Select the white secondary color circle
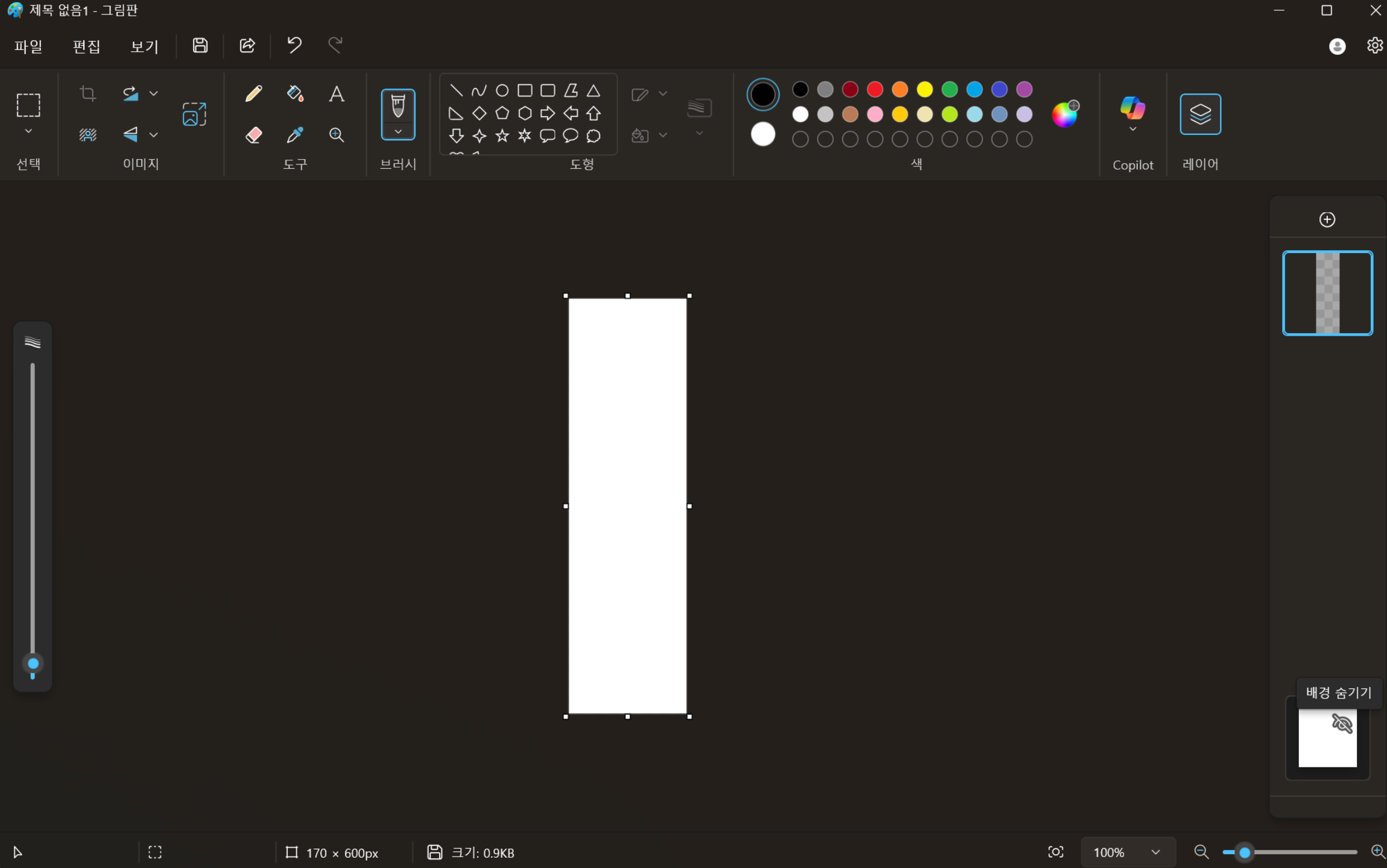 pyautogui.click(x=763, y=134)
